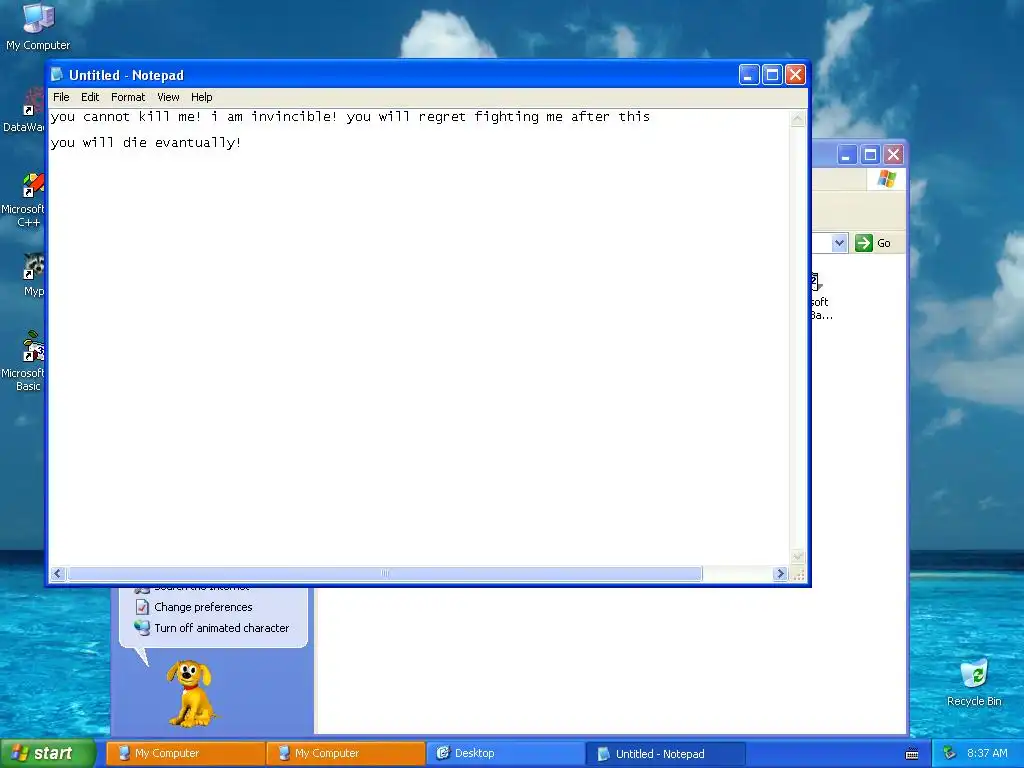1024x768 pixels.
Task: Expand the address bar dropdown in explorer window
Action: (x=839, y=243)
